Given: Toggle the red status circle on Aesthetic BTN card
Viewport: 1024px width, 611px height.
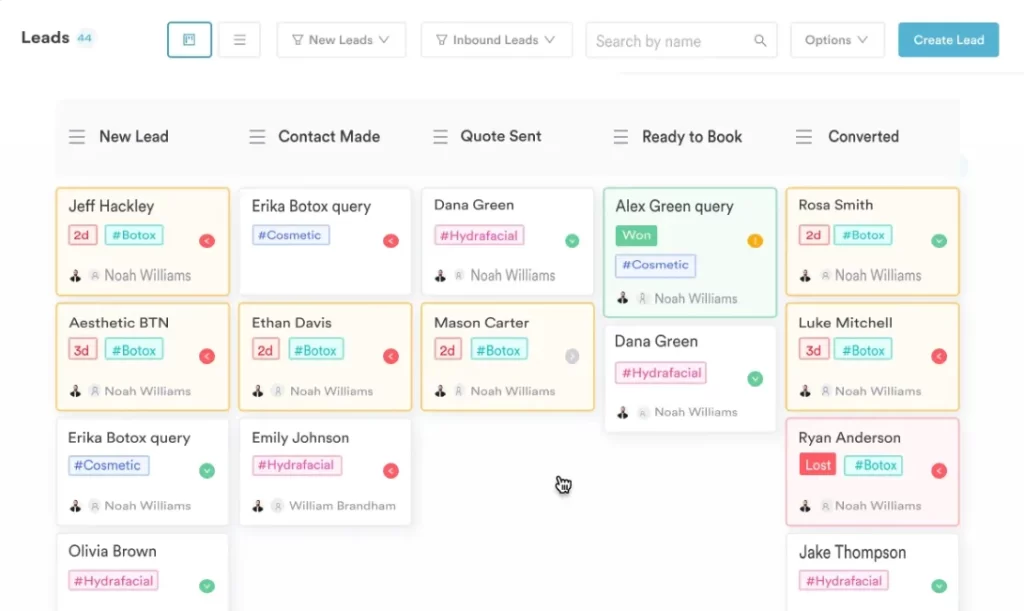Looking at the screenshot, I should tap(206, 356).
